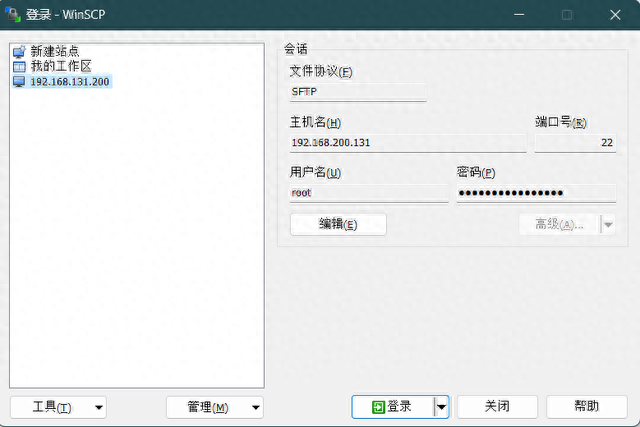The height and width of the screenshot is (427, 640).
Task: Click the 用户名(U) label
Action: pos(315,172)
